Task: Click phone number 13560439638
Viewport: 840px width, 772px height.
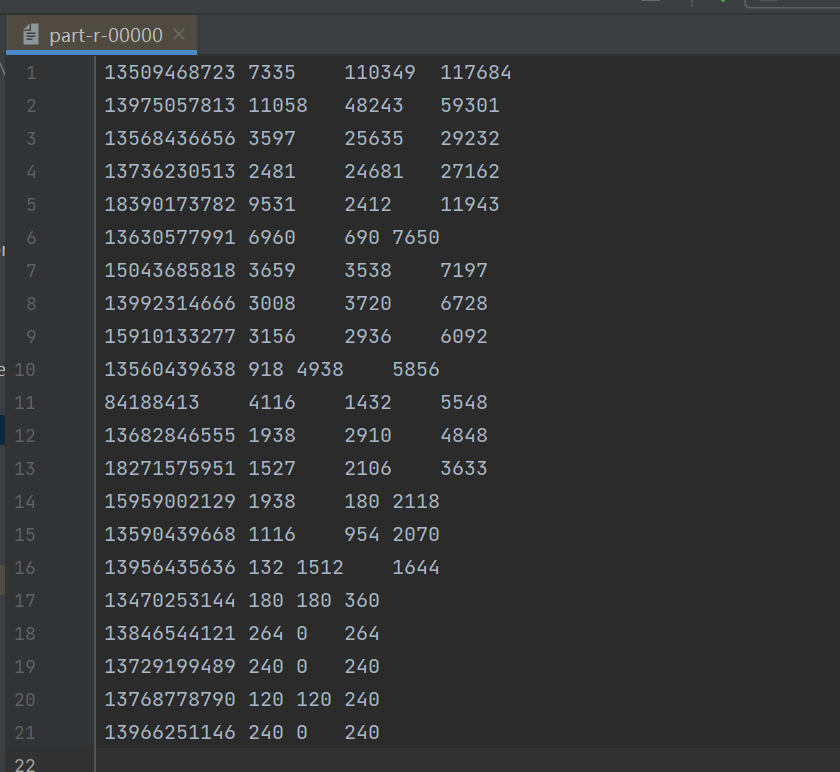Action: click(x=169, y=370)
